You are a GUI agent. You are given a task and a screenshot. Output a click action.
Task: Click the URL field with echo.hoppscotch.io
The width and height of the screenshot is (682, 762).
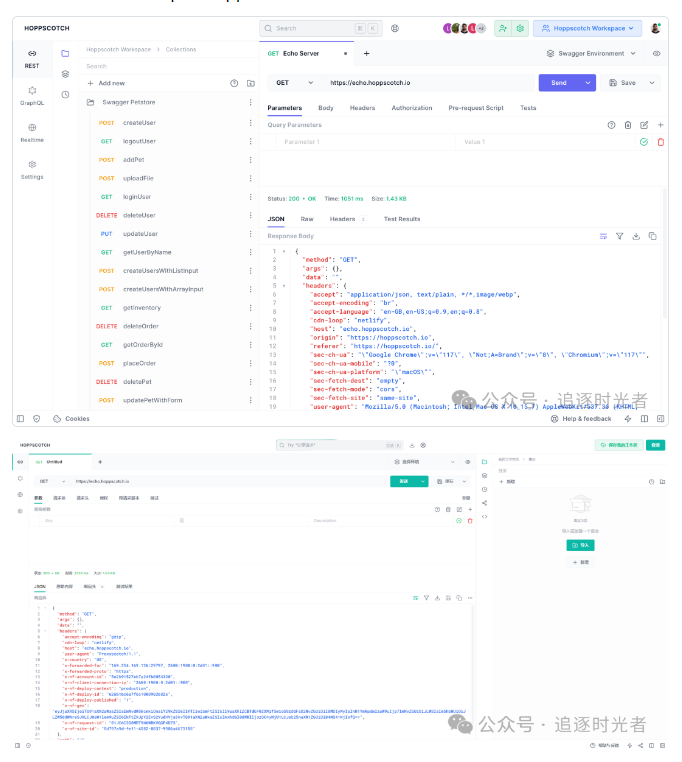(x=428, y=83)
